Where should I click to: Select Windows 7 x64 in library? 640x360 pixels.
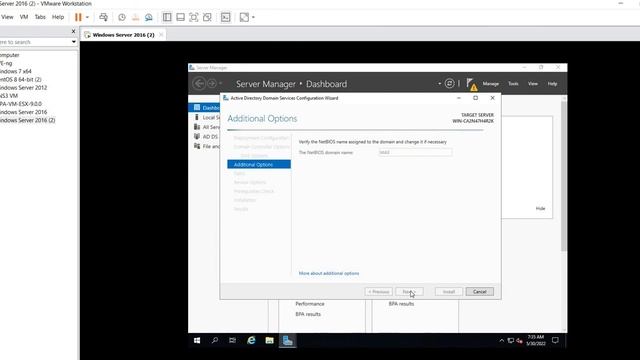tap(16, 71)
